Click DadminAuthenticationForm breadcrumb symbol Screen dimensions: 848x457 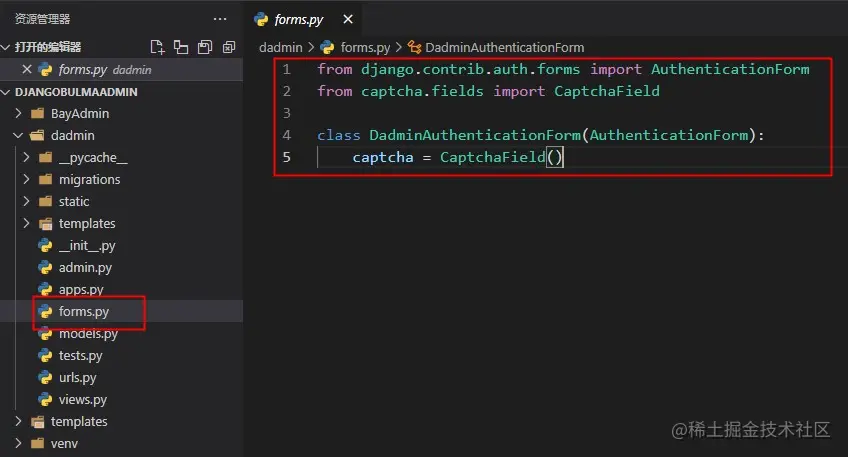coord(504,48)
